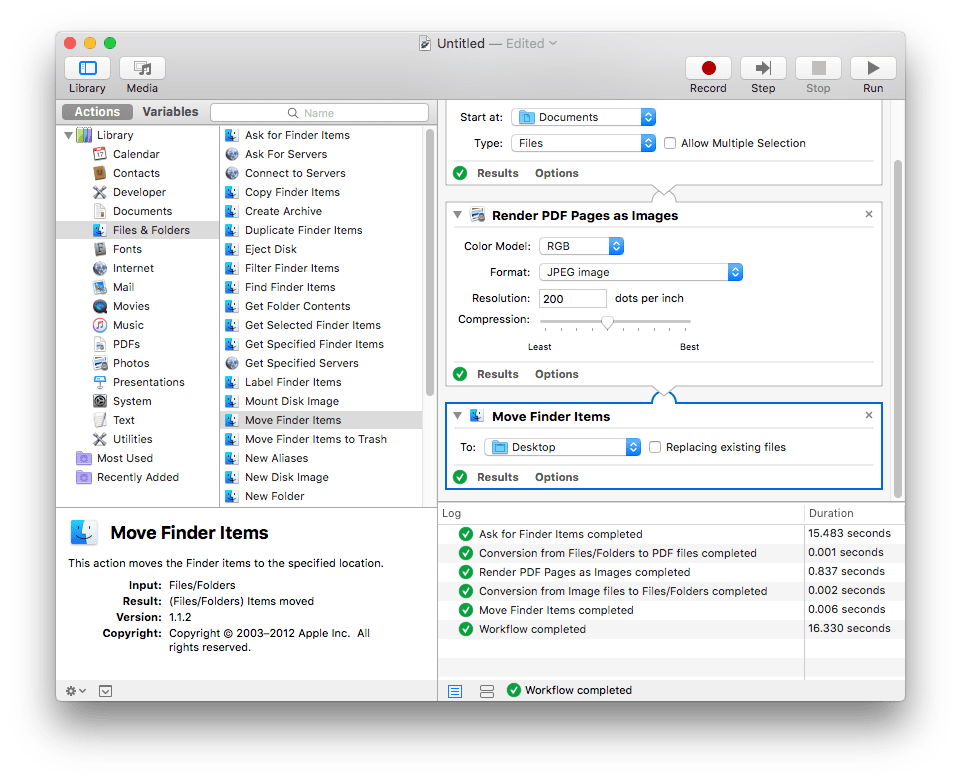Open Options under Move Finder Items
961x781 pixels.
tap(556, 477)
